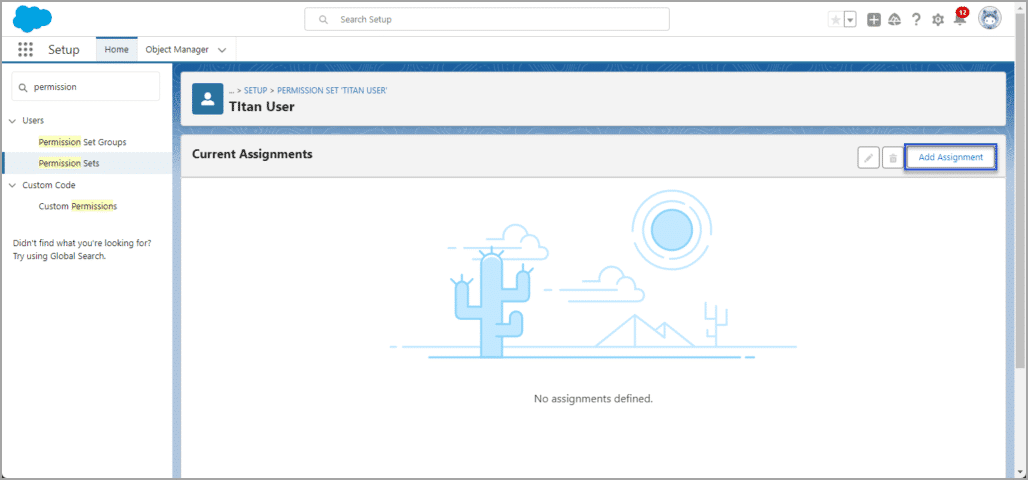Open the Setup gear menu
Image resolution: width=1028 pixels, height=480 pixels.
pyautogui.click(x=938, y=20)
